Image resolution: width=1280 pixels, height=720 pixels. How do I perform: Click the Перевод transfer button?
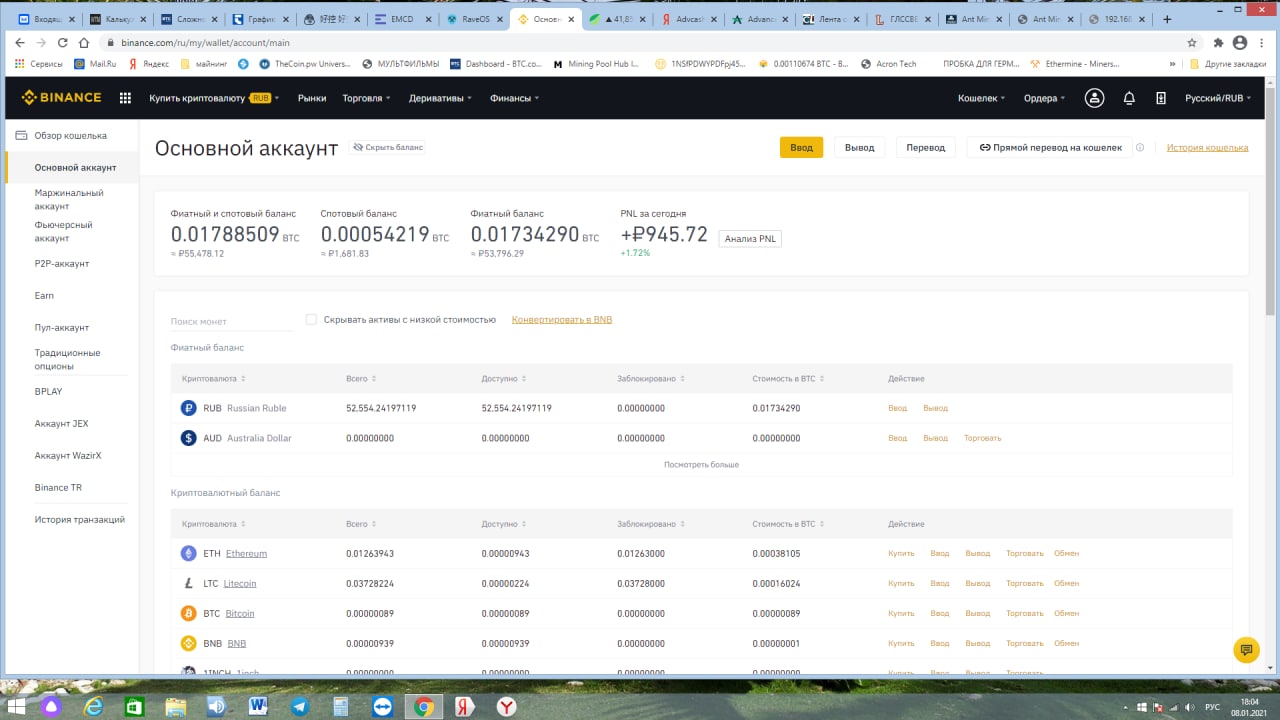(926, 147)
